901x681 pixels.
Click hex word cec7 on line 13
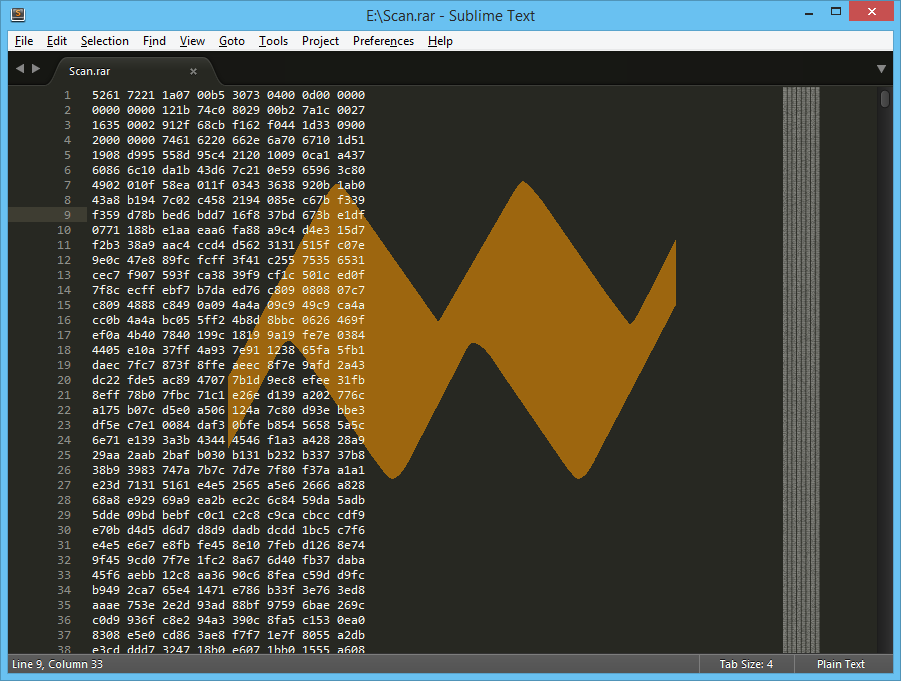106,275
